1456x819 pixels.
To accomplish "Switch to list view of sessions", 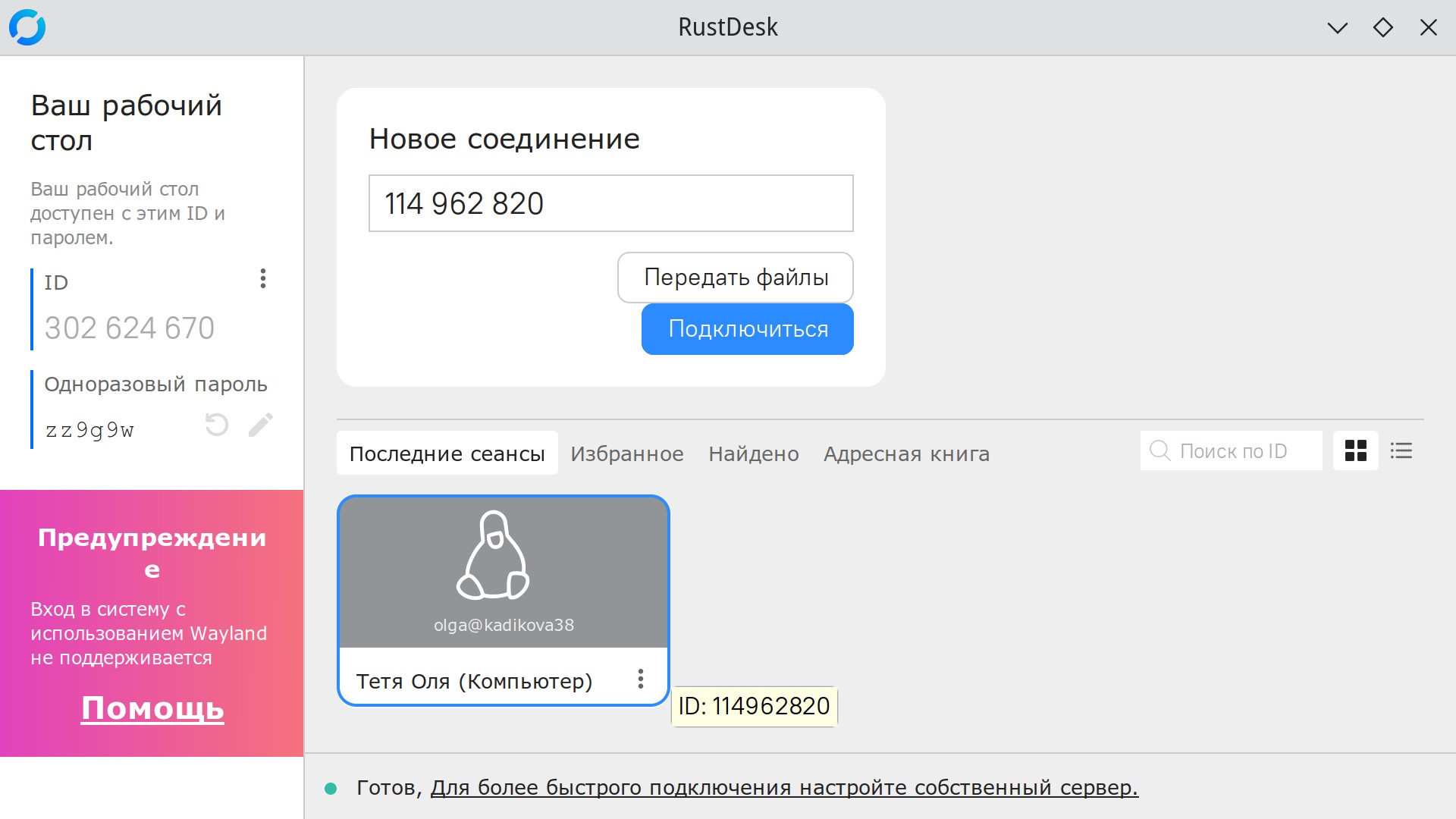I will (x=1401, y=450).
